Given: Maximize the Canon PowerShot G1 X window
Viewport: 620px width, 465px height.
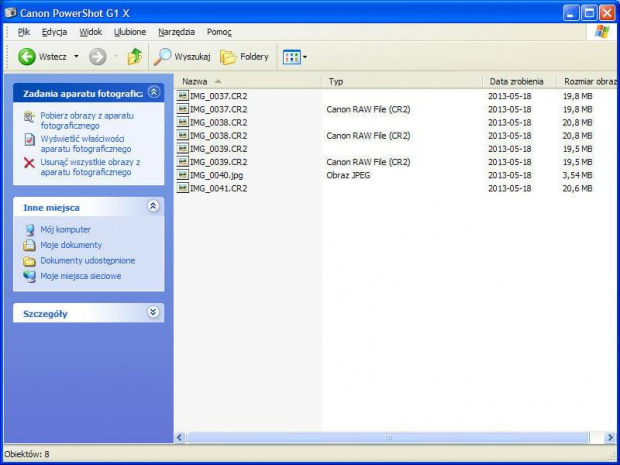Looking at the screenshot, I should click(x=589, y=13).
